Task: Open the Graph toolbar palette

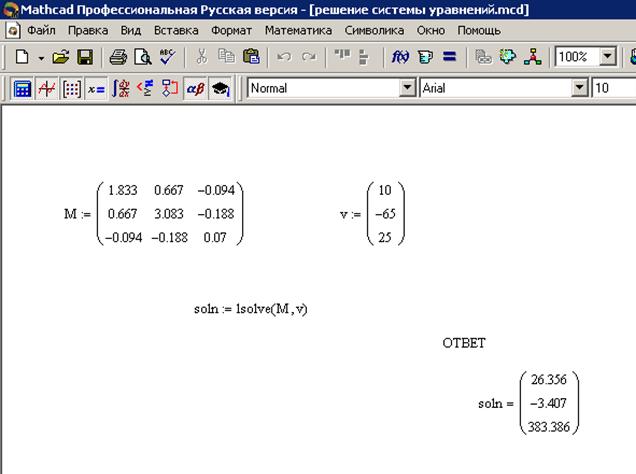Action: pyautogui.click(x=47, y=88)
